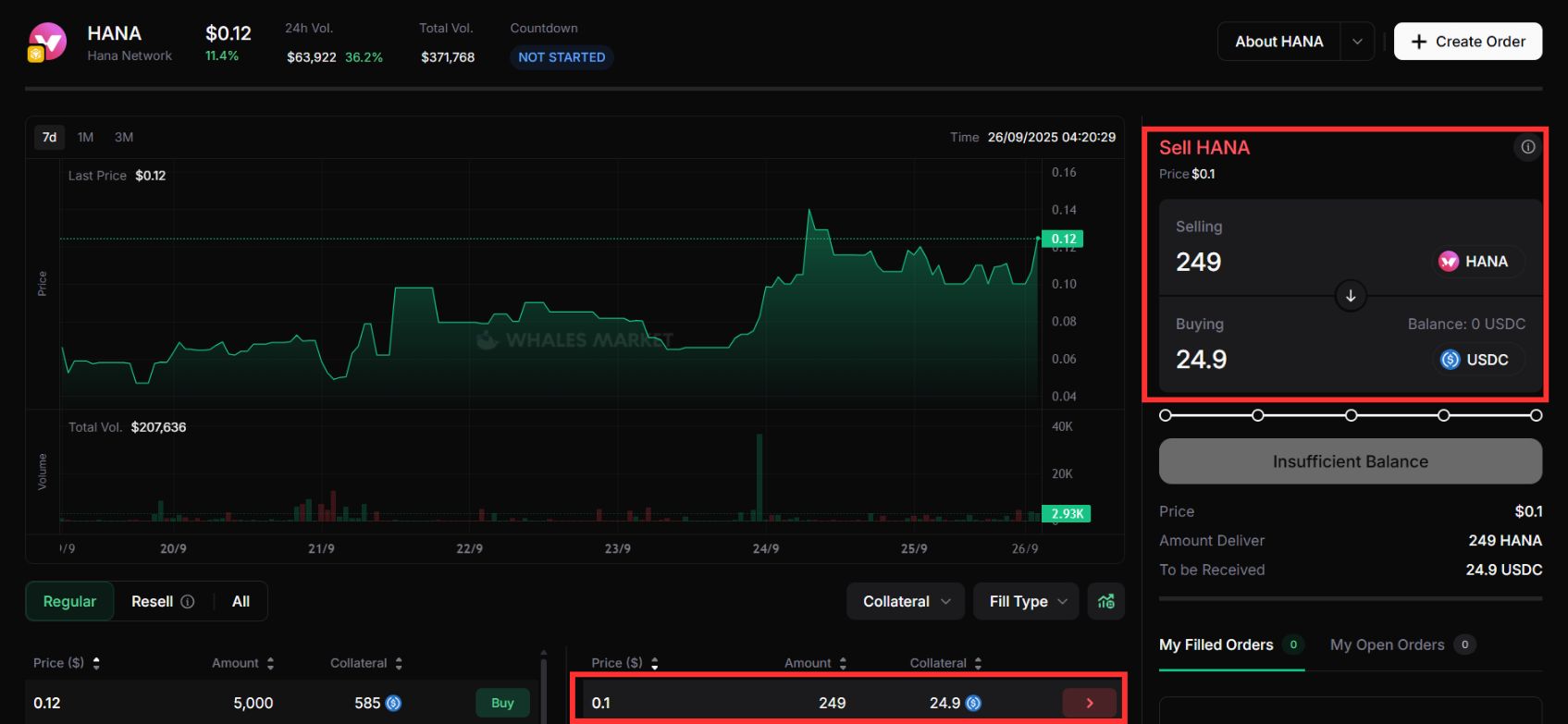Click the 5,000 amount in buy row
The image size is (1568, 724).
click(253, 704)
